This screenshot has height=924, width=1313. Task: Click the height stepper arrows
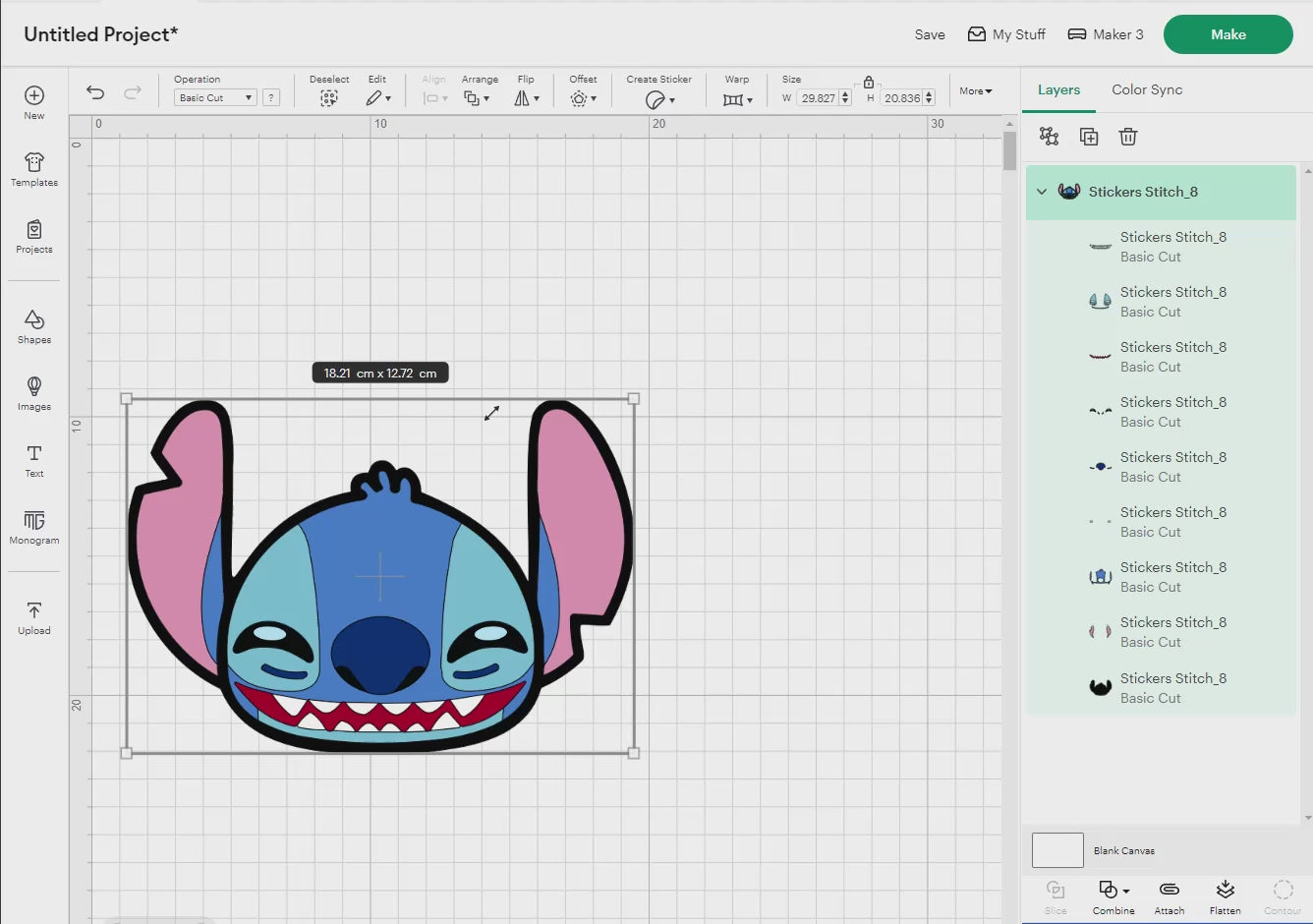(929, 97)
